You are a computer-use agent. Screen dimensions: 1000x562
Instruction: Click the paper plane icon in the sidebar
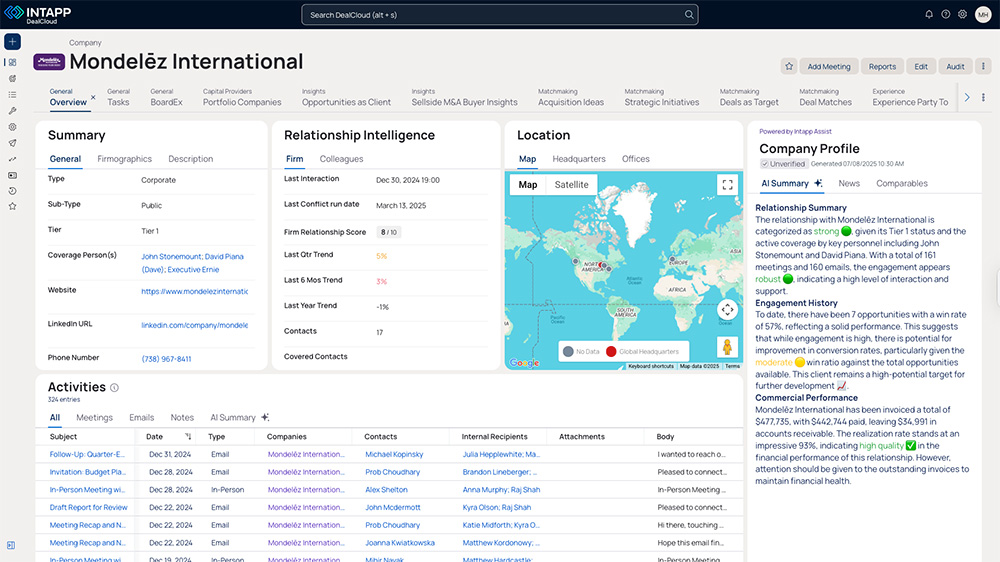[x=12, y=143]
